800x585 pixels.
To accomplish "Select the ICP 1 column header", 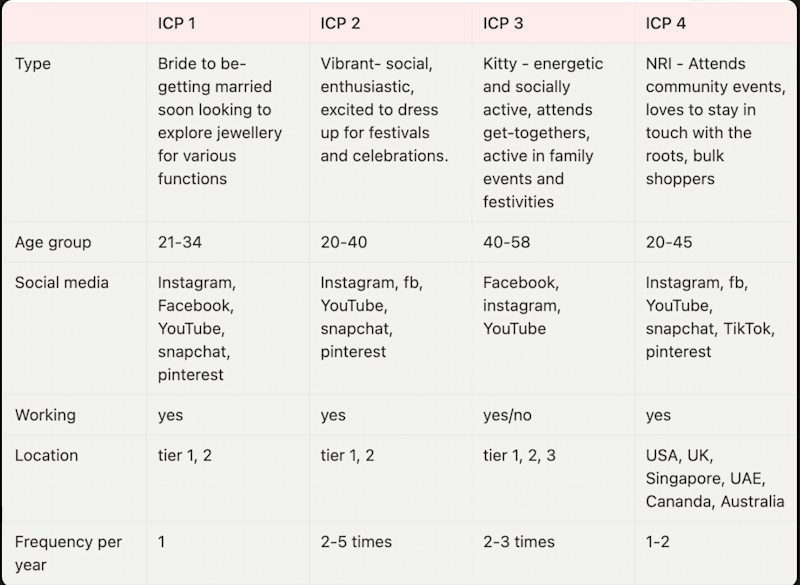I will [x=177, y=23].
